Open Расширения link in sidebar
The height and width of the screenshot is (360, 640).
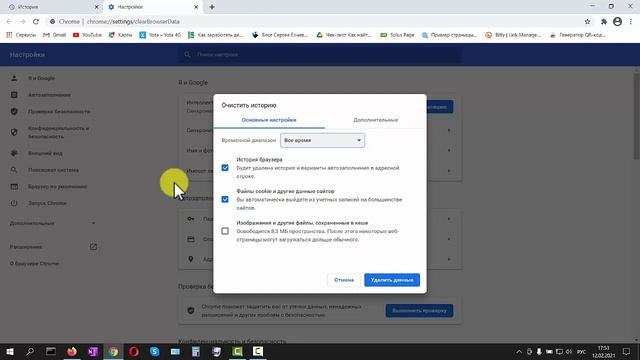pyautogui.click(x=52, y=247)
